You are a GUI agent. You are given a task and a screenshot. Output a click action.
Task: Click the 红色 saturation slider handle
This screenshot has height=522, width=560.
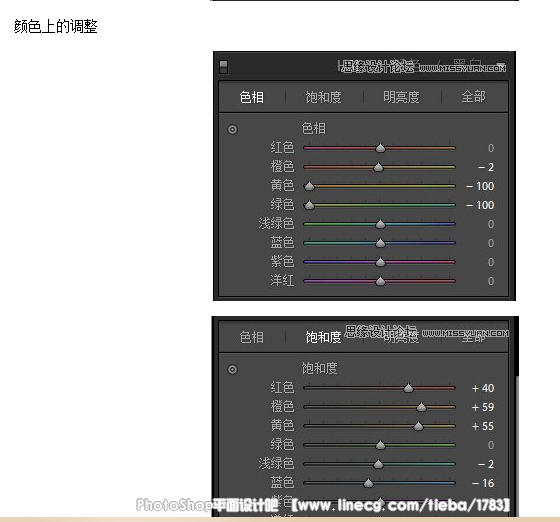408,388
